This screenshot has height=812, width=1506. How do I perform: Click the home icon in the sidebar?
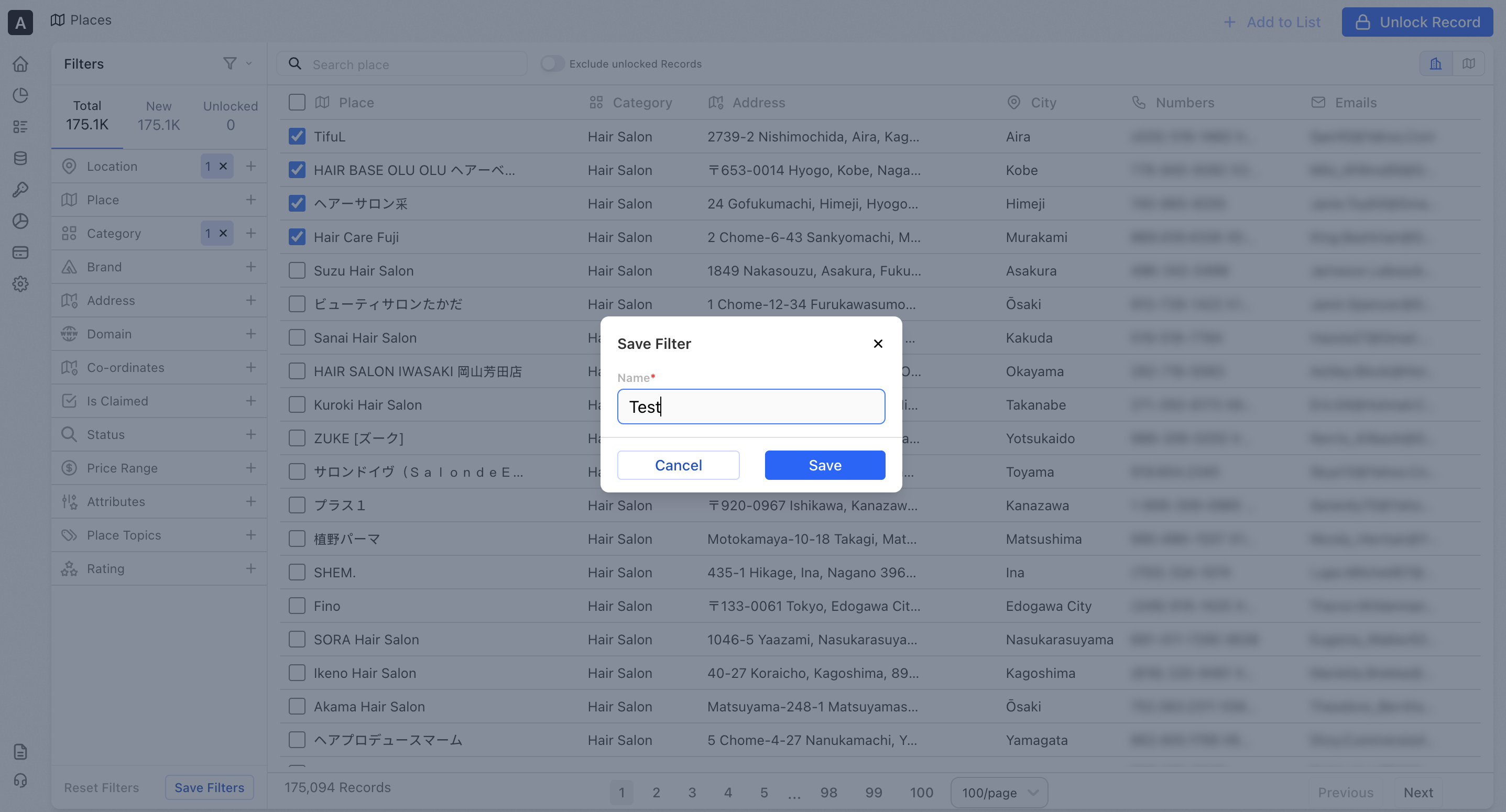point(20,64)
